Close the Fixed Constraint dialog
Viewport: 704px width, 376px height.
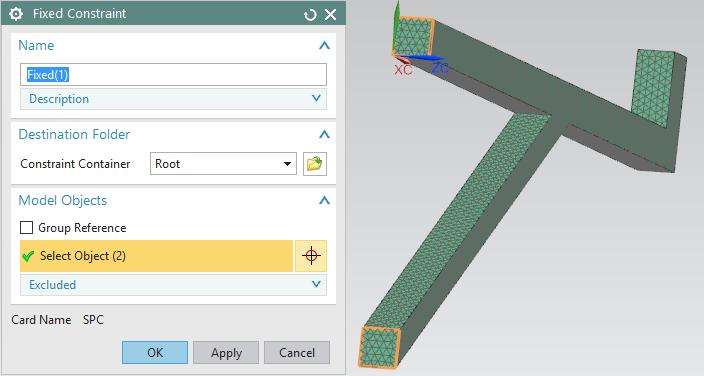coord(330,14)
